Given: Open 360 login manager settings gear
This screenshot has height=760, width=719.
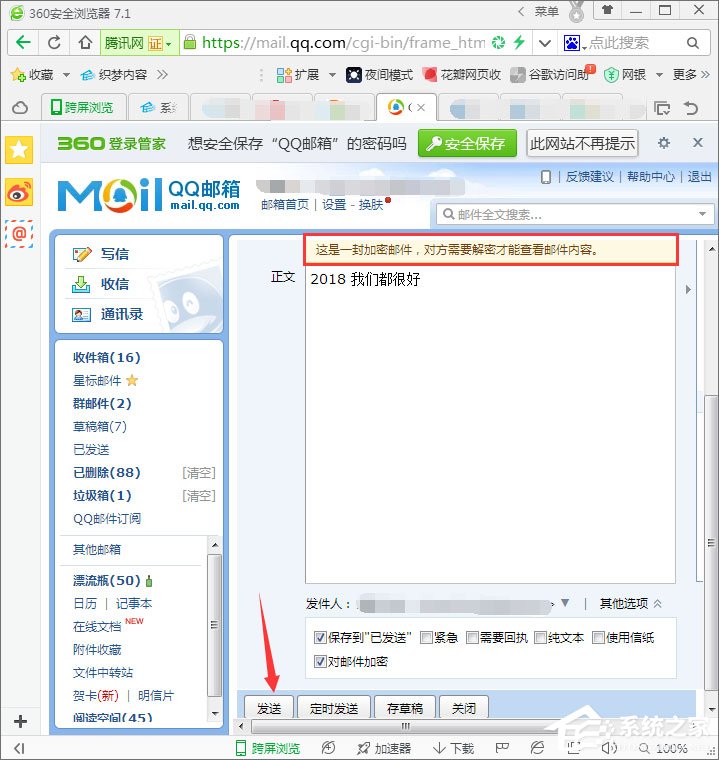Looking at the screenshot, I should (664, 143).
